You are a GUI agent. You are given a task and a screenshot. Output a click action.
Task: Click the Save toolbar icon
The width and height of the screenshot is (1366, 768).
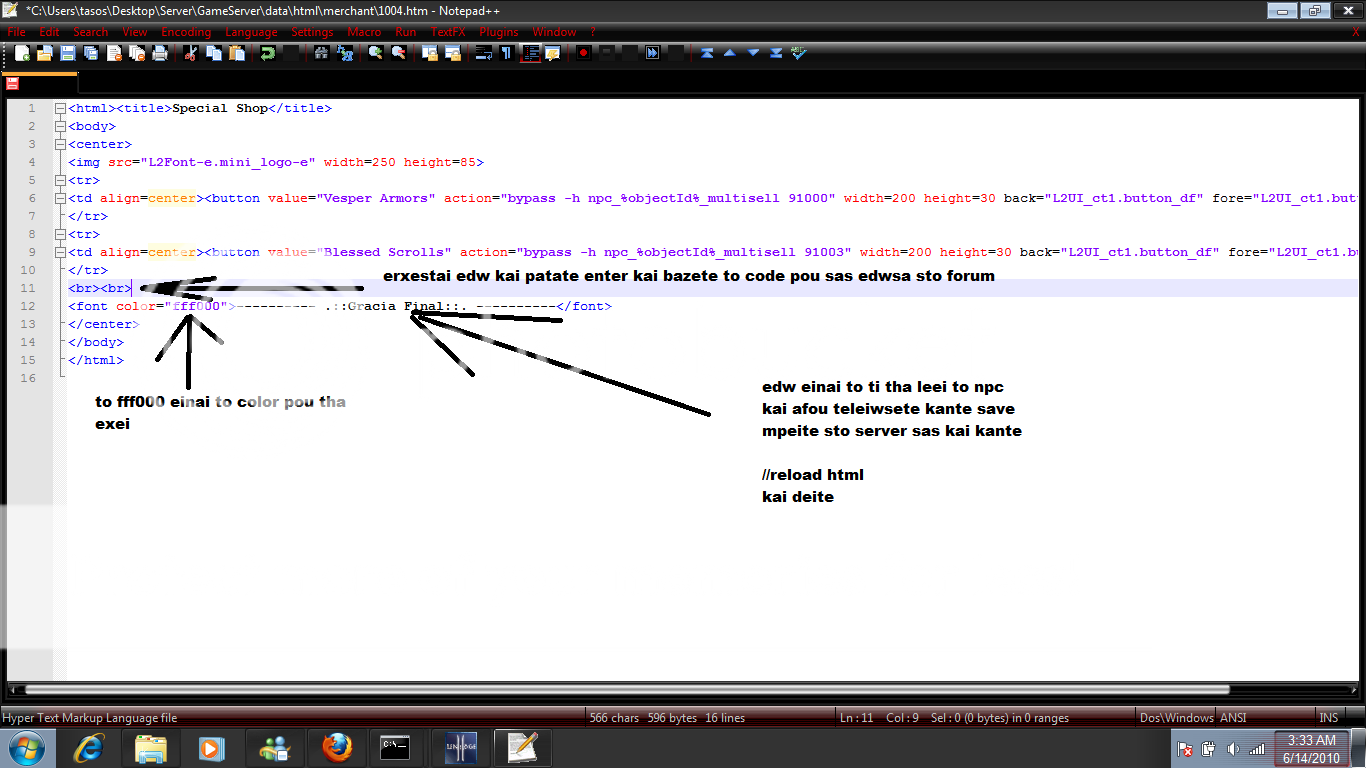[67, 53]
